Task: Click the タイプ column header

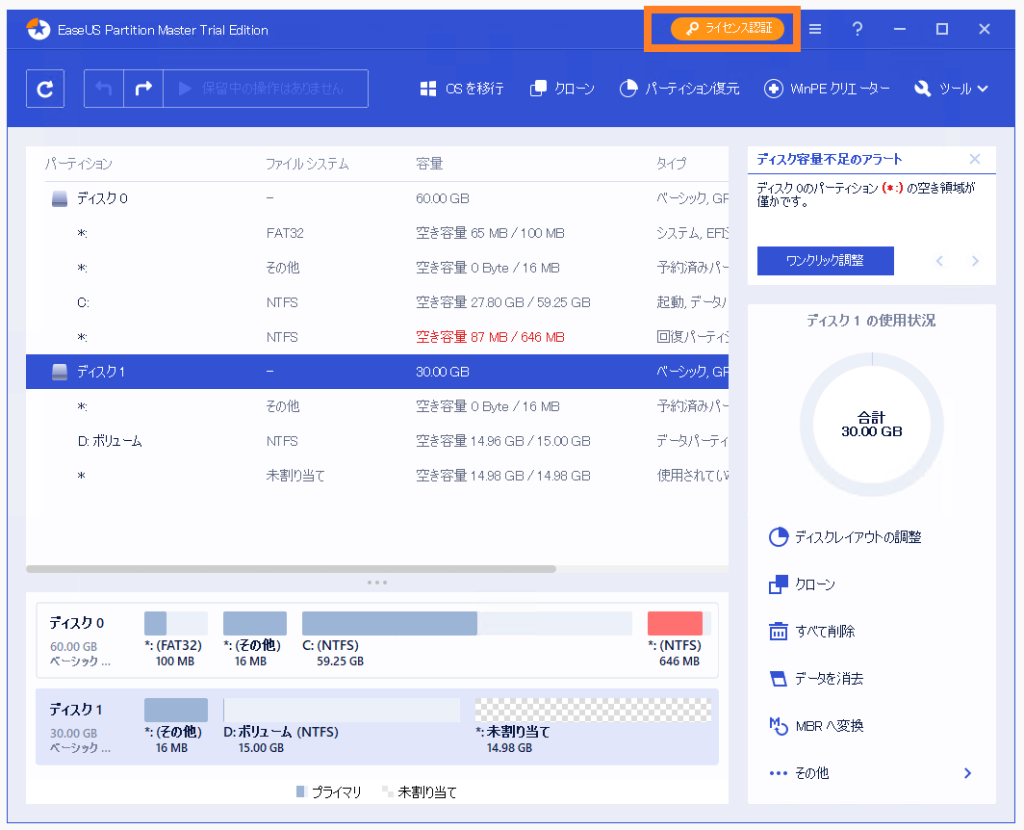Action: pyautogui.click(x=671, y=163)
